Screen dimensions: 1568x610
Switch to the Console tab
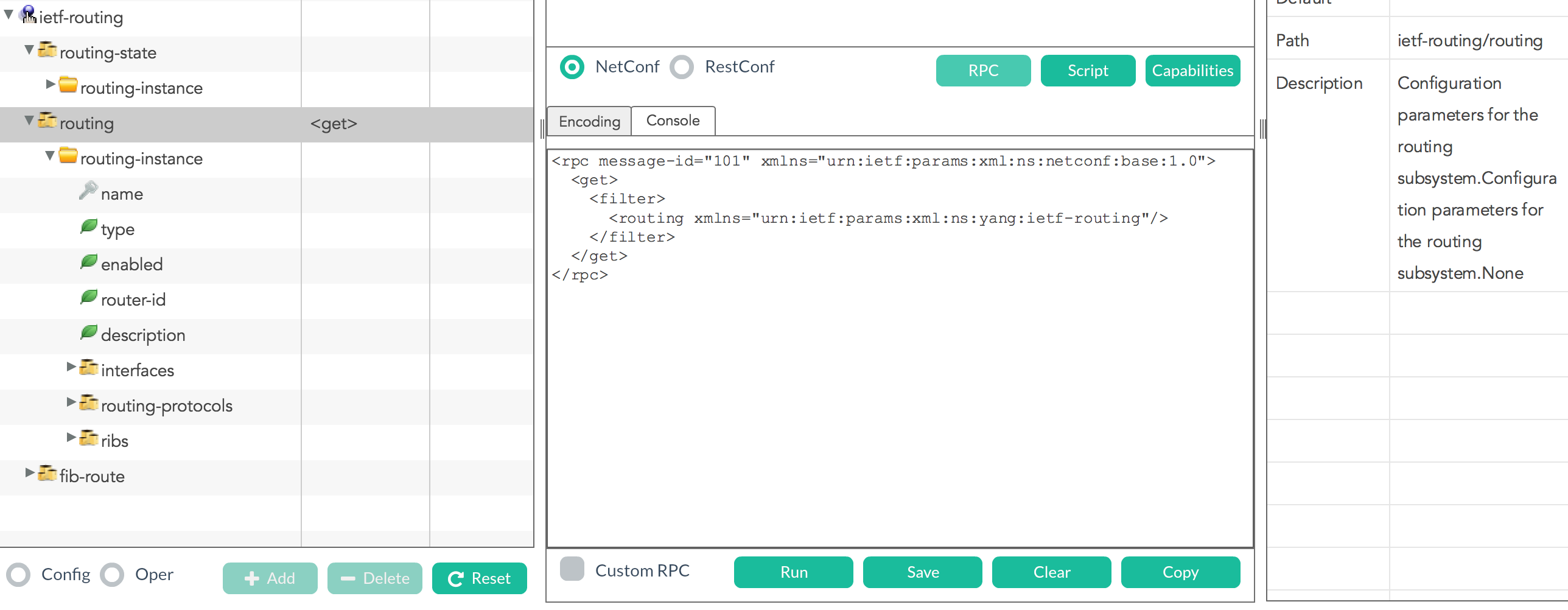[673, 121]
